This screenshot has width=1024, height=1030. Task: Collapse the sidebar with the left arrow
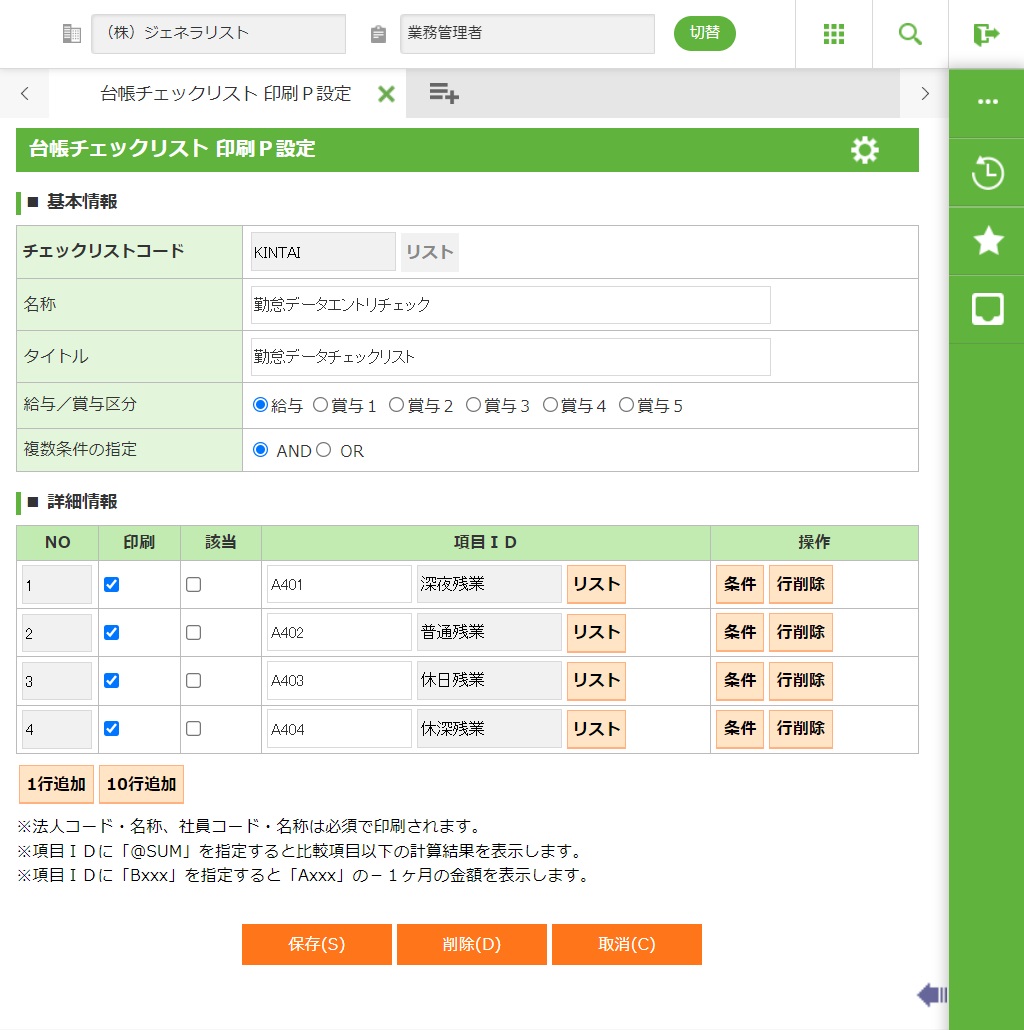[931, 994]
